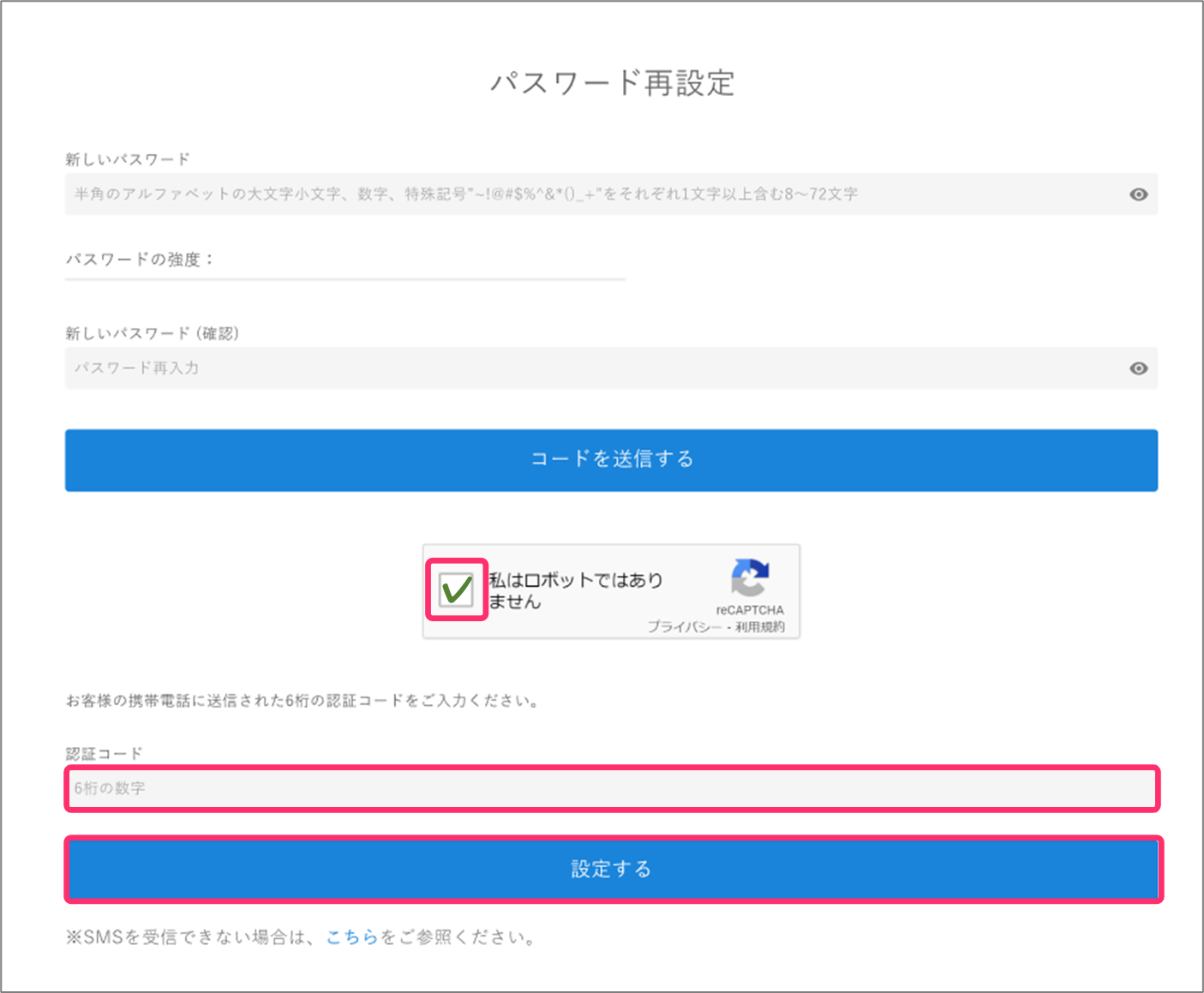Open the reCAPTCHA プライバシー link
The image size is (1204, 993).
pyautogui.click(x=685, y=627)
